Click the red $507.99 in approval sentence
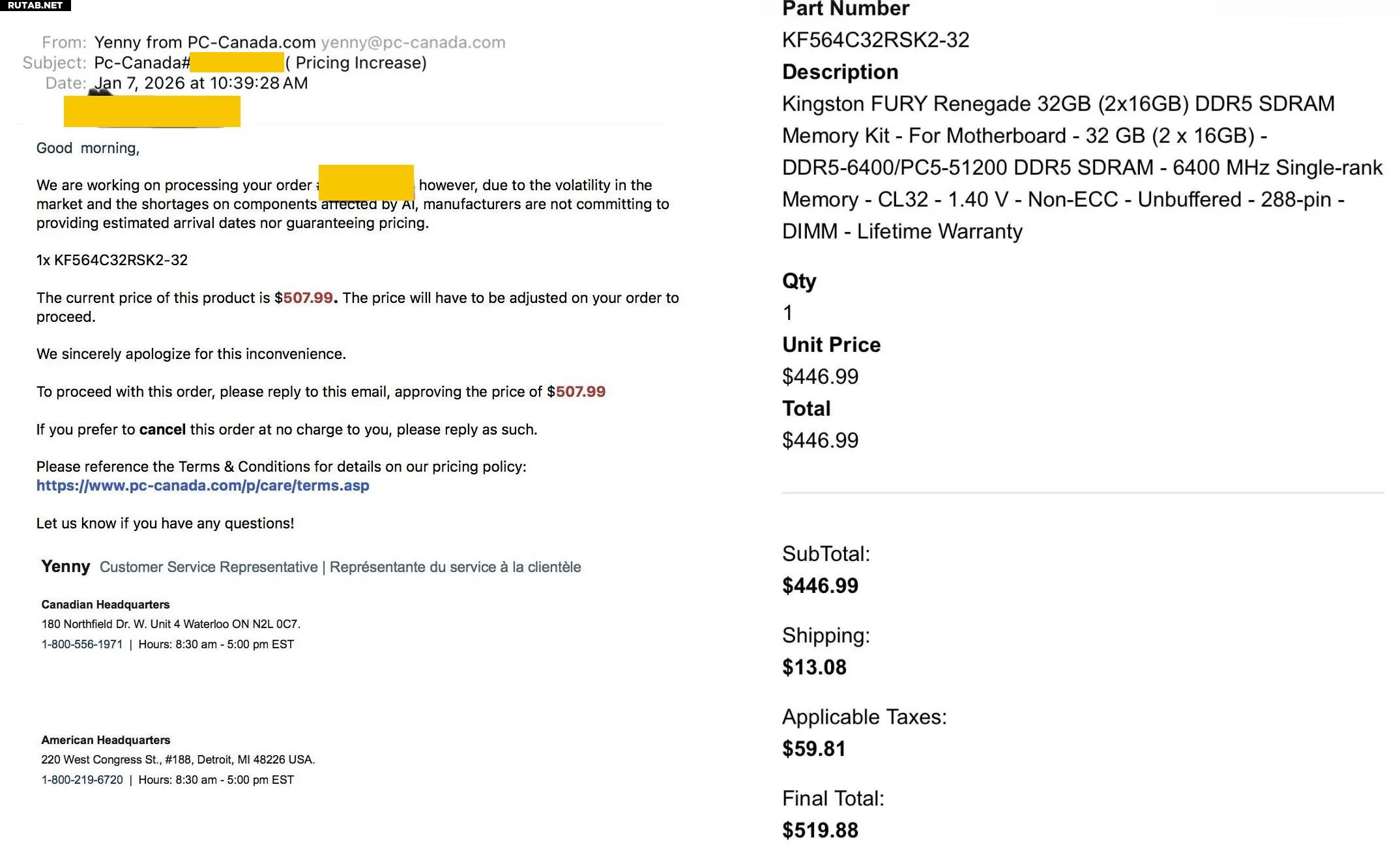1400x847 pixels. (577, 392)
